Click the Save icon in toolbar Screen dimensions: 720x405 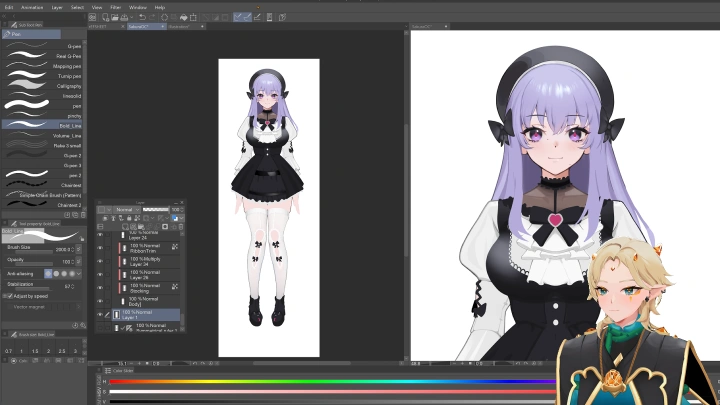(x=124, y=17)
